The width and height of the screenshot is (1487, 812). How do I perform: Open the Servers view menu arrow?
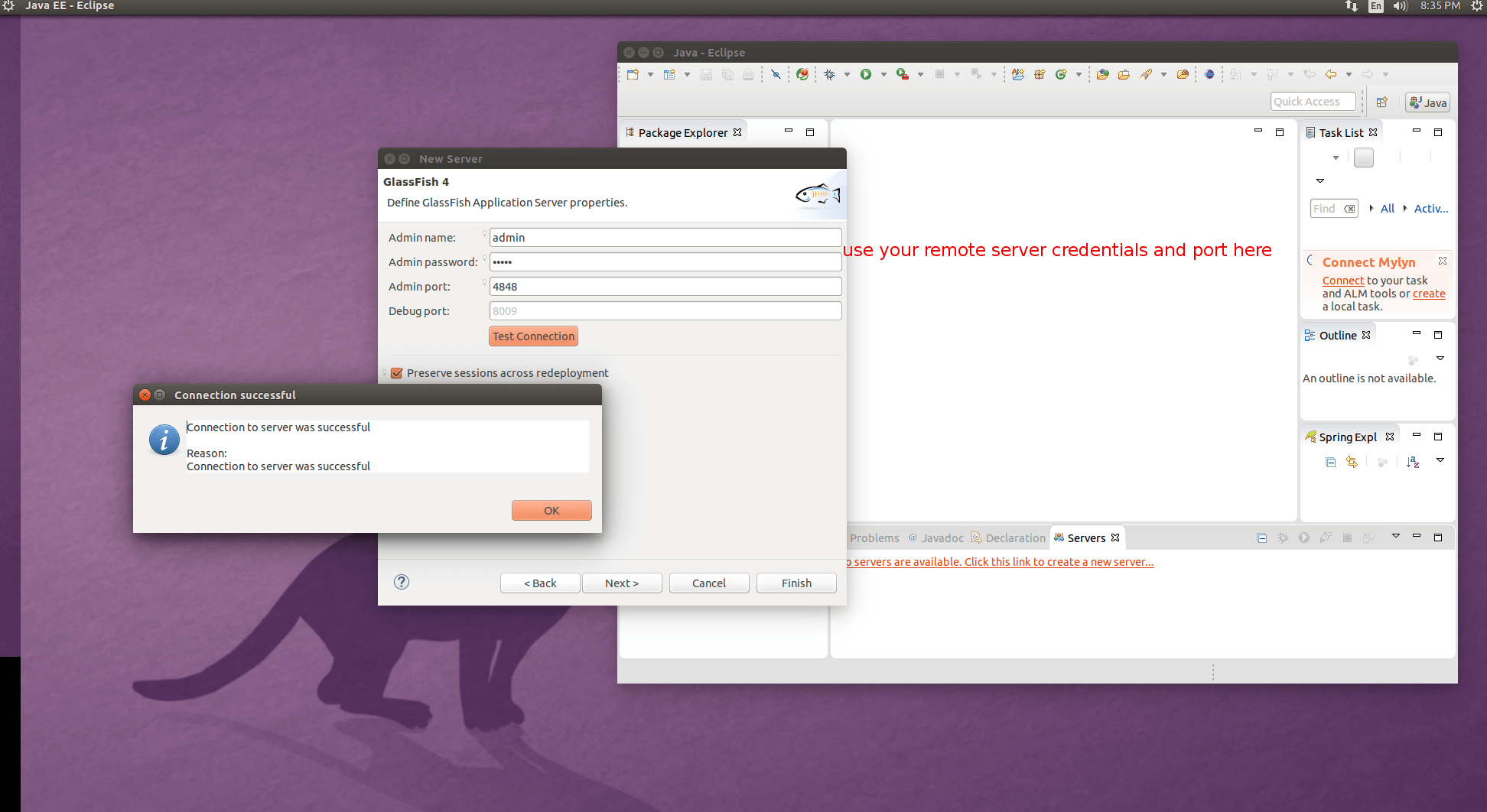coord(1396,536)
